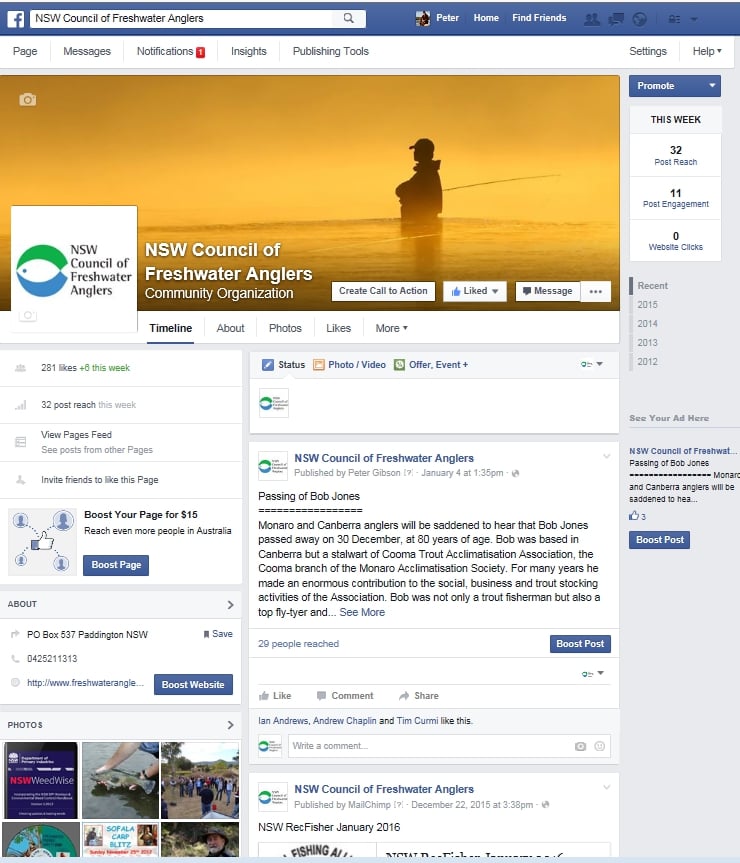Click the globe audience icon on January 4 post
740x863 pixels.
516,473
